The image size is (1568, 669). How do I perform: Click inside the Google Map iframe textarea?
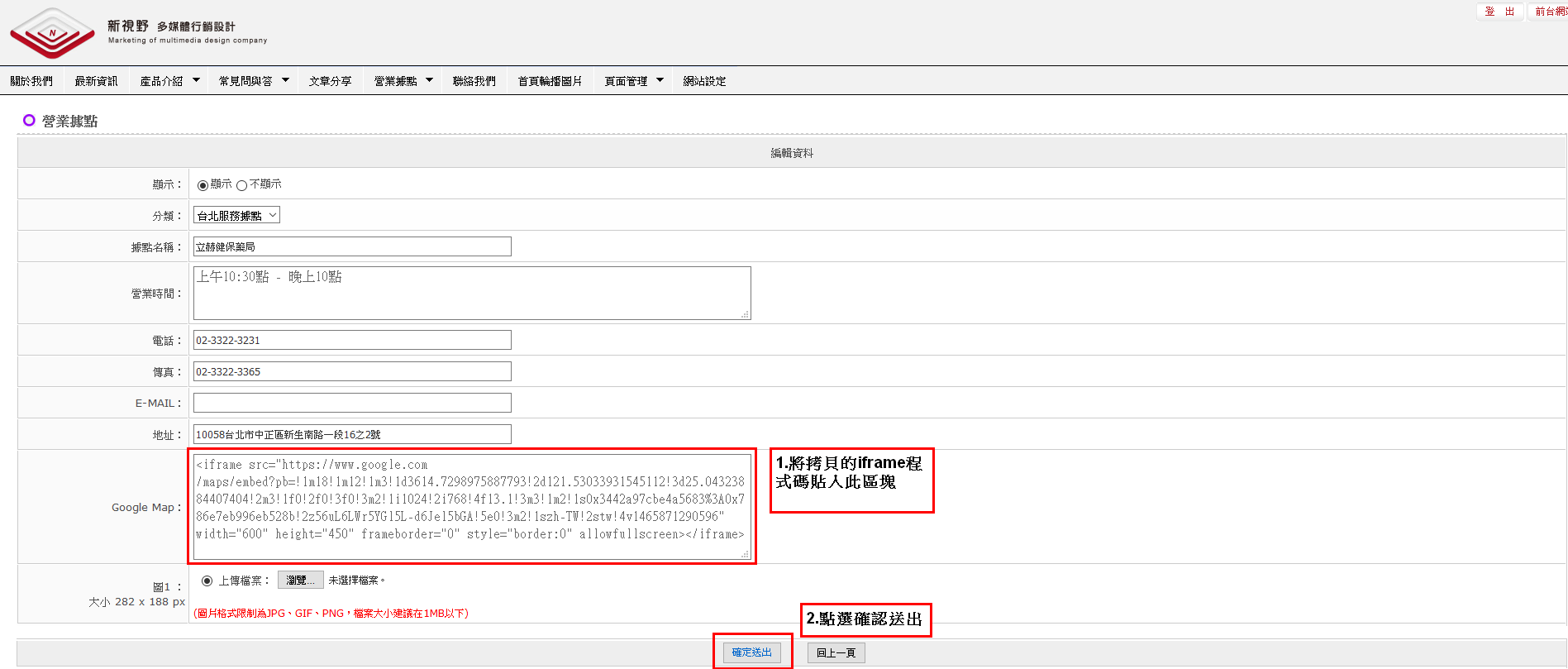[x=471, y=507]
